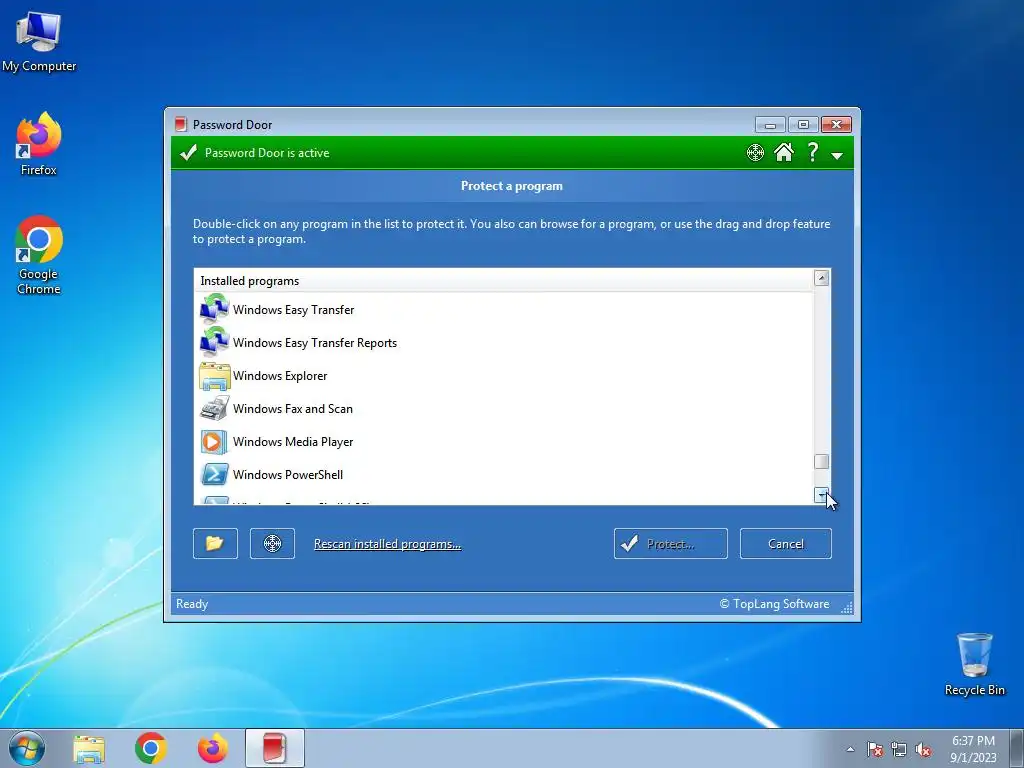
Task: Select Windows Easy Transfer Reports entry
Action: [x=504, y=343]
